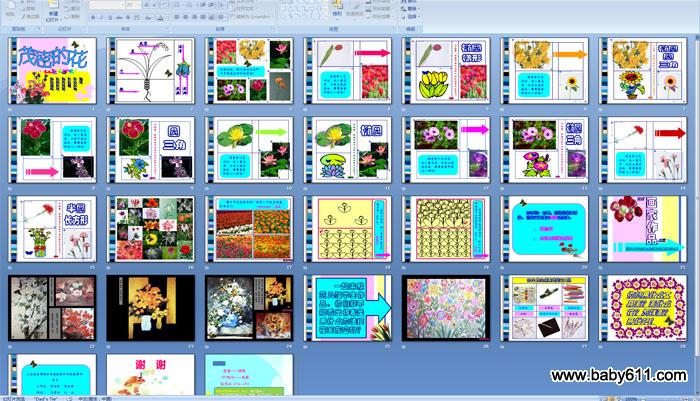This screenshot has width=700, height=401.
Task: Align text right in paragraph group
Action: (x=194, y=17)
